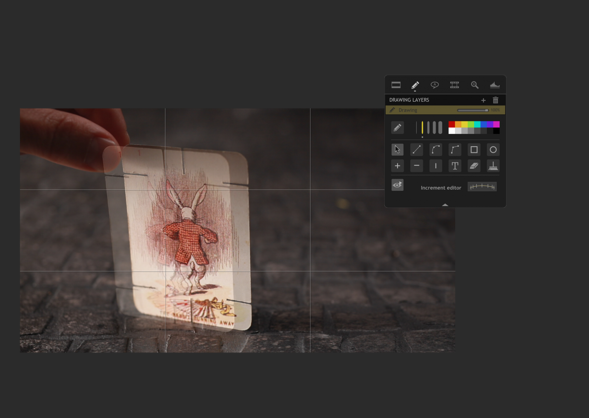The height and width of the screenshot is (418, 589).
Task: Delete drawing layer with trash icon
Action: (495, 100)
